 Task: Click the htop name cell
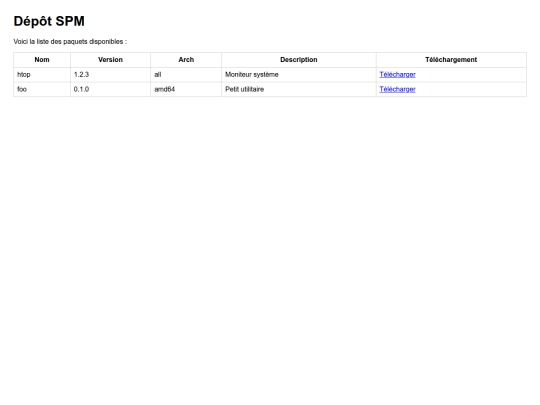[x=42, y=75]
